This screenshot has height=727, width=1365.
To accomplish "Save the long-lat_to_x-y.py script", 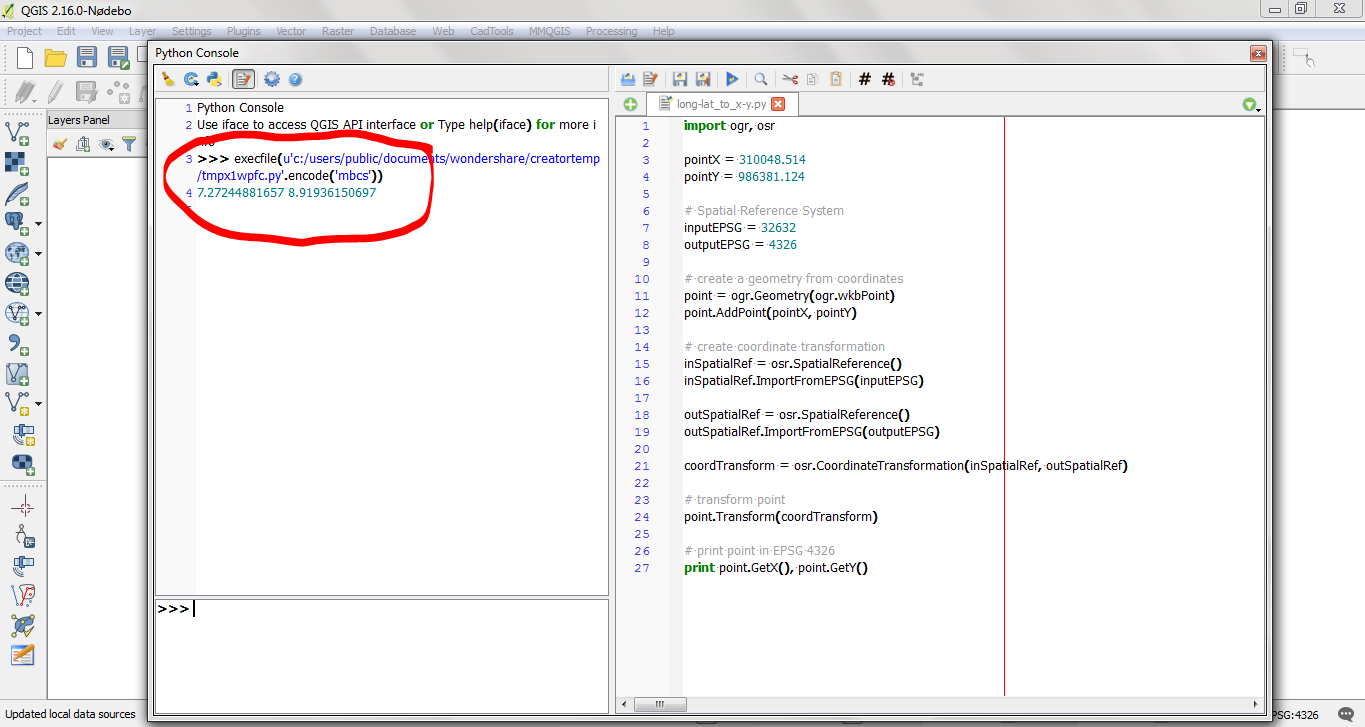I will [x=679, y=78].
